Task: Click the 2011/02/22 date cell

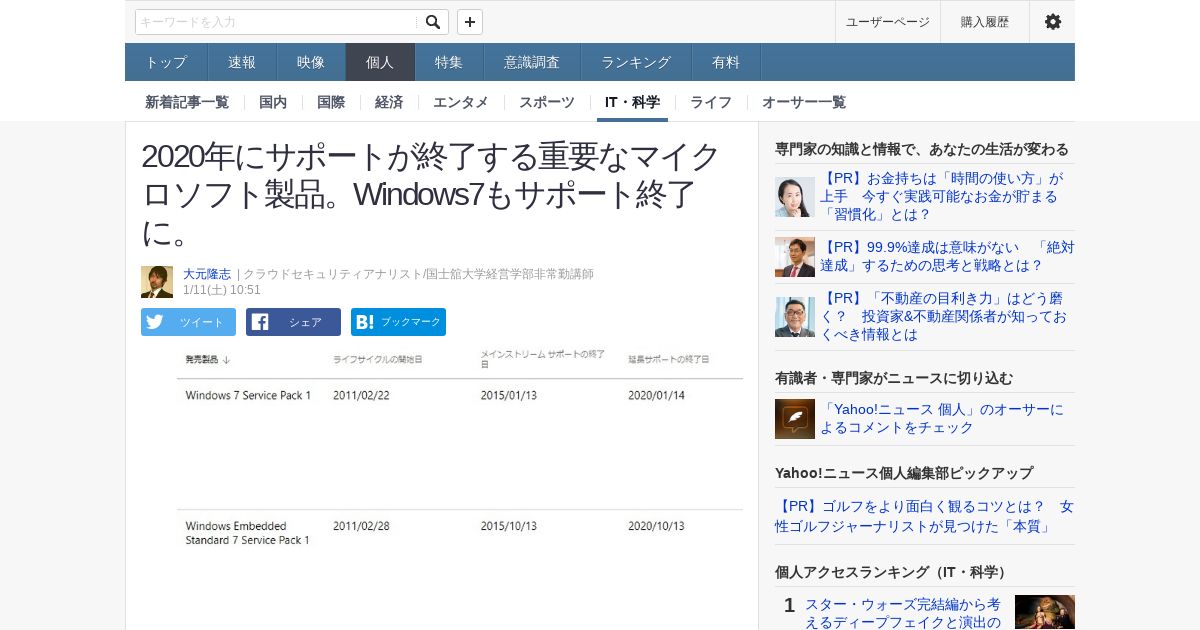Action: [x=361, y=395]
